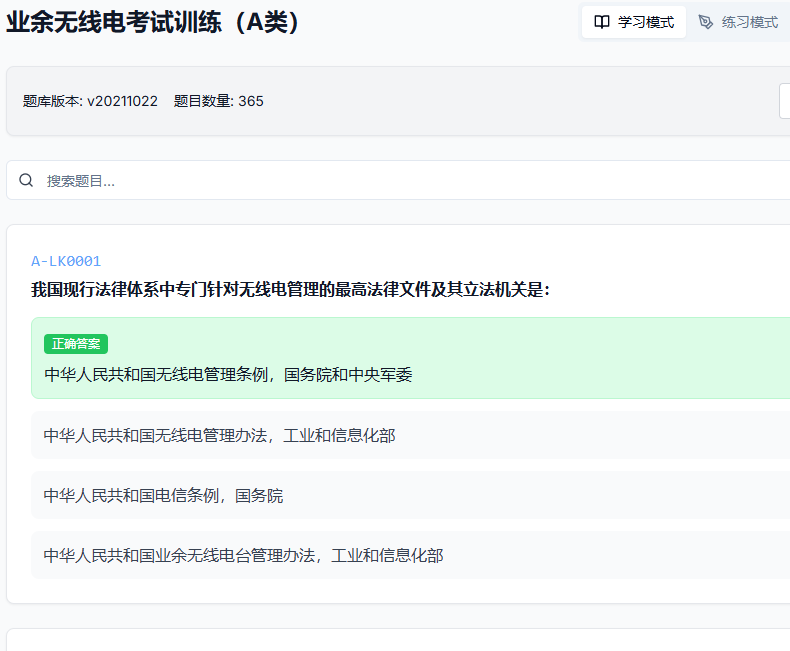Click the book icon in 学习模式 tab
The image size is (790, 651).
click(x=602, y=22)
